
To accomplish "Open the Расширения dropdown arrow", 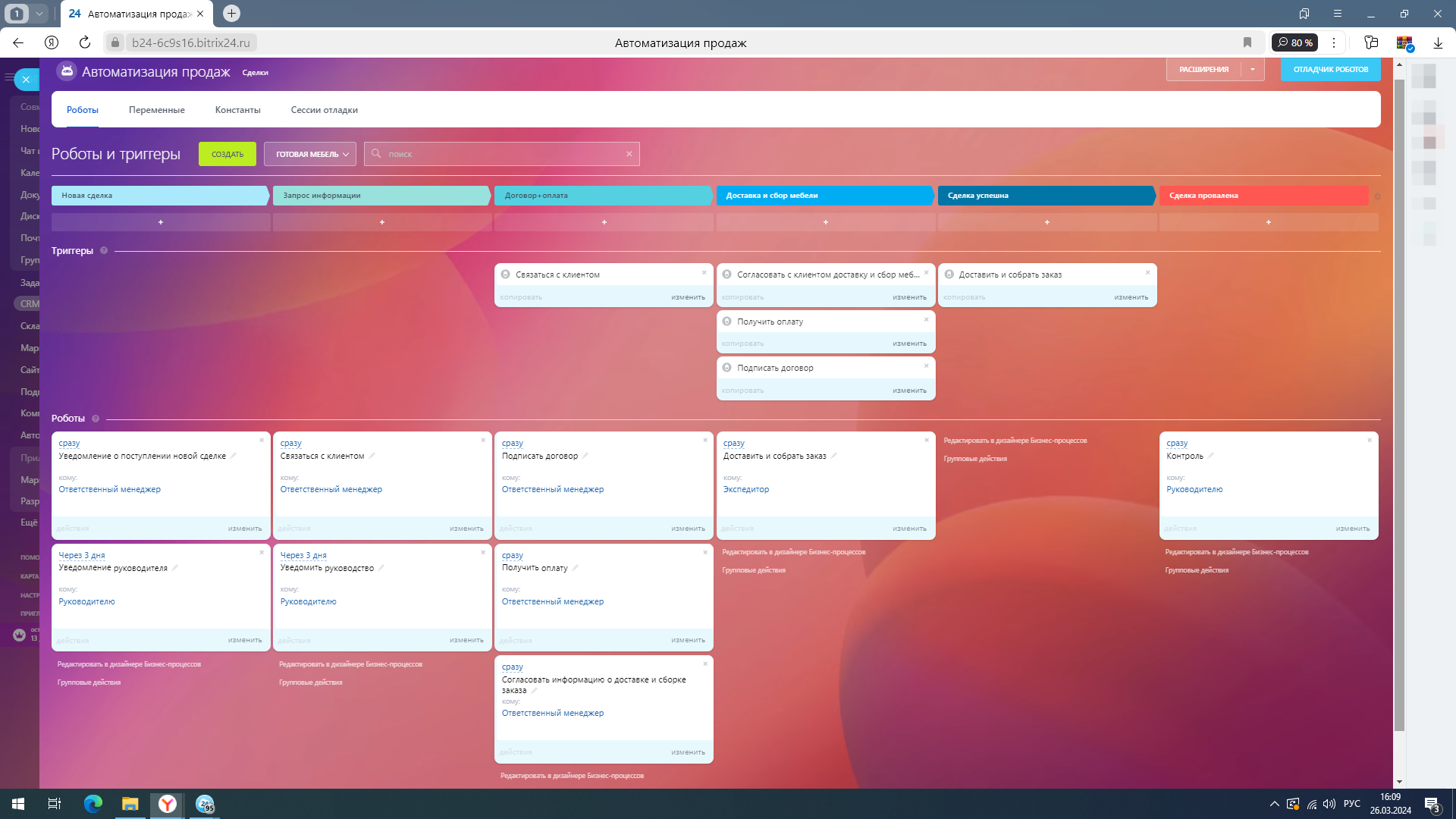I will click(x=1253, y=70).
